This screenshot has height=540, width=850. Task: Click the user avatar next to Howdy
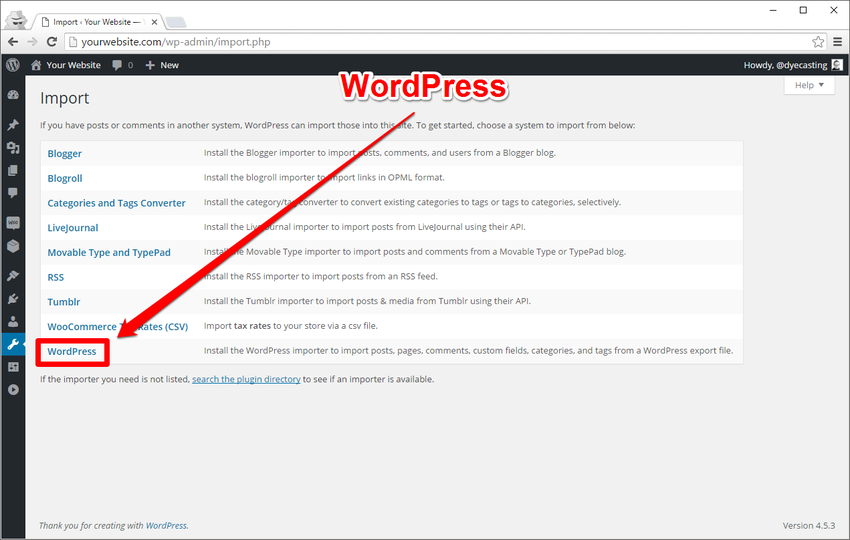coord(837,65)
